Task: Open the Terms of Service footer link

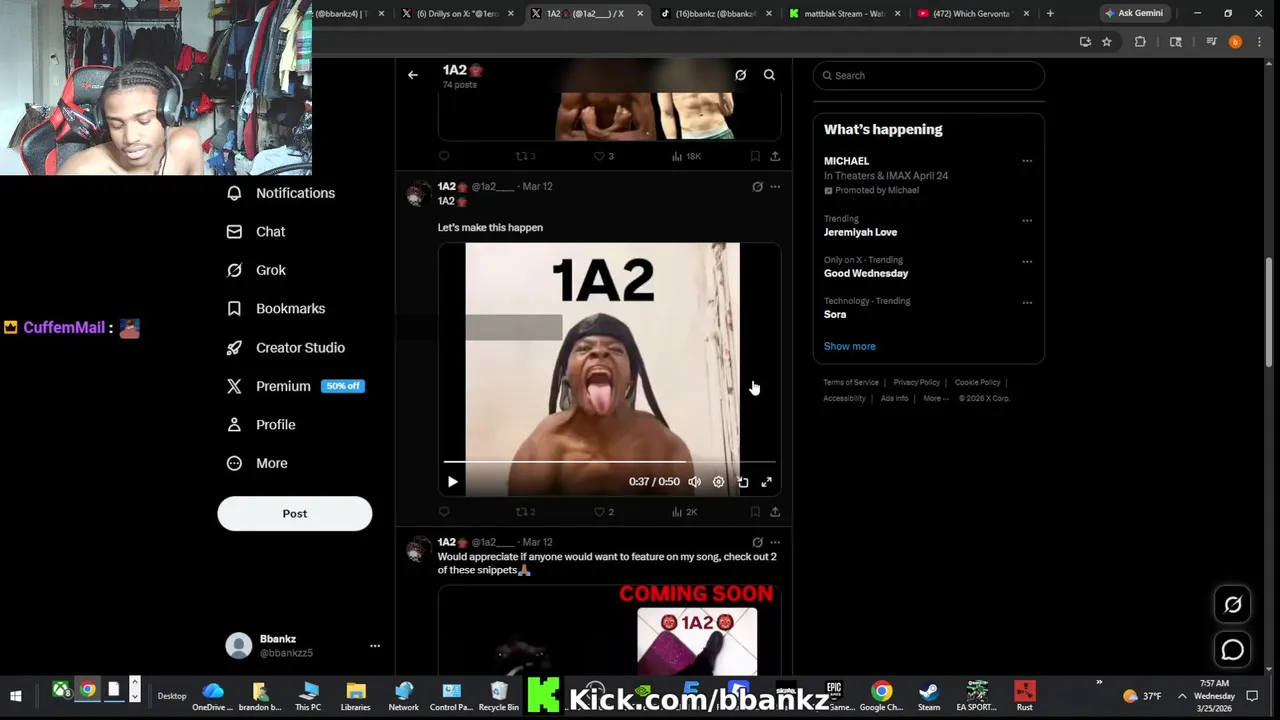Action: [851, 382]
